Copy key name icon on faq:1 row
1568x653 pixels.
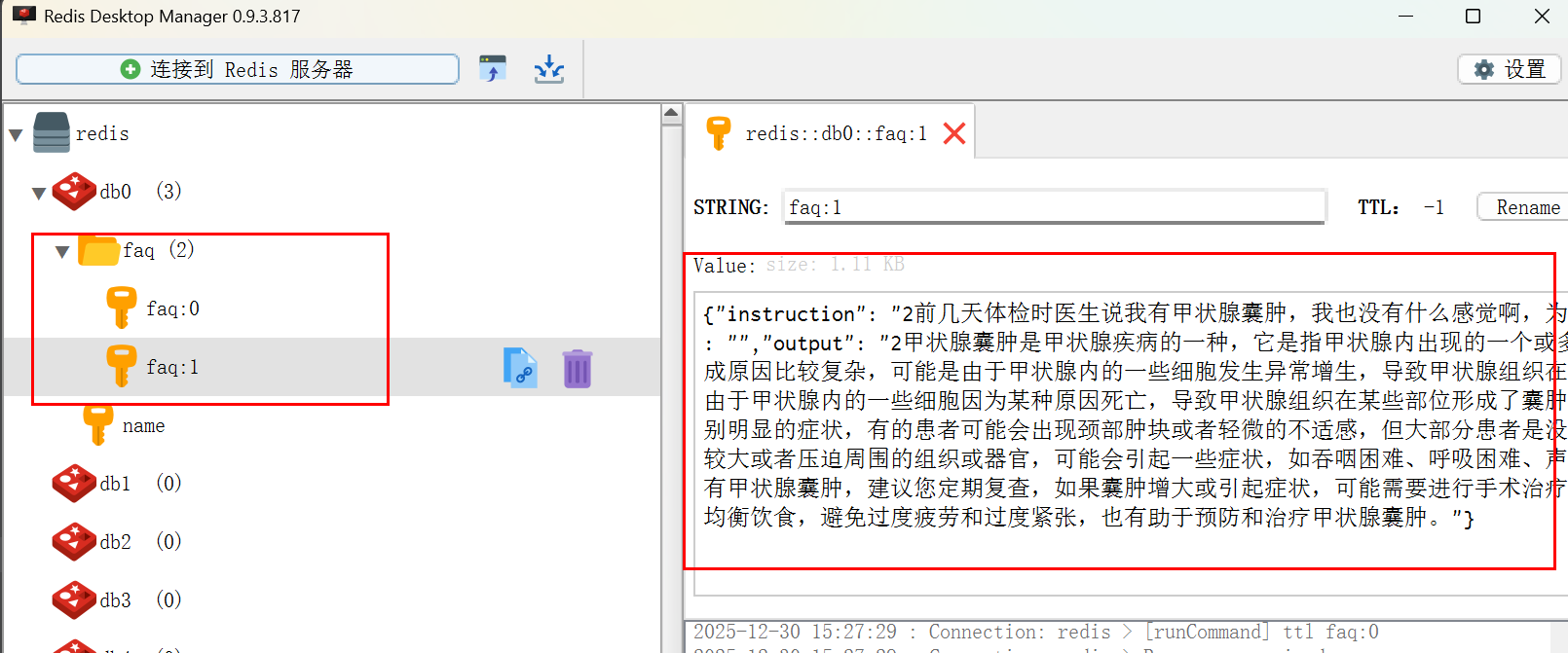[520, 368]
